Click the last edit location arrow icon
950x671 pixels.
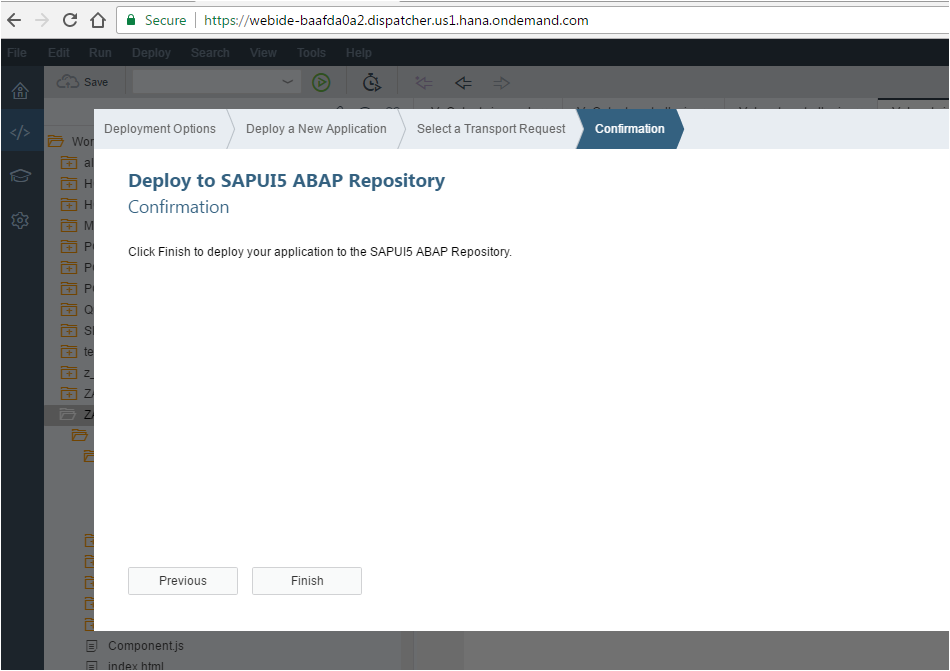(424, 82)
